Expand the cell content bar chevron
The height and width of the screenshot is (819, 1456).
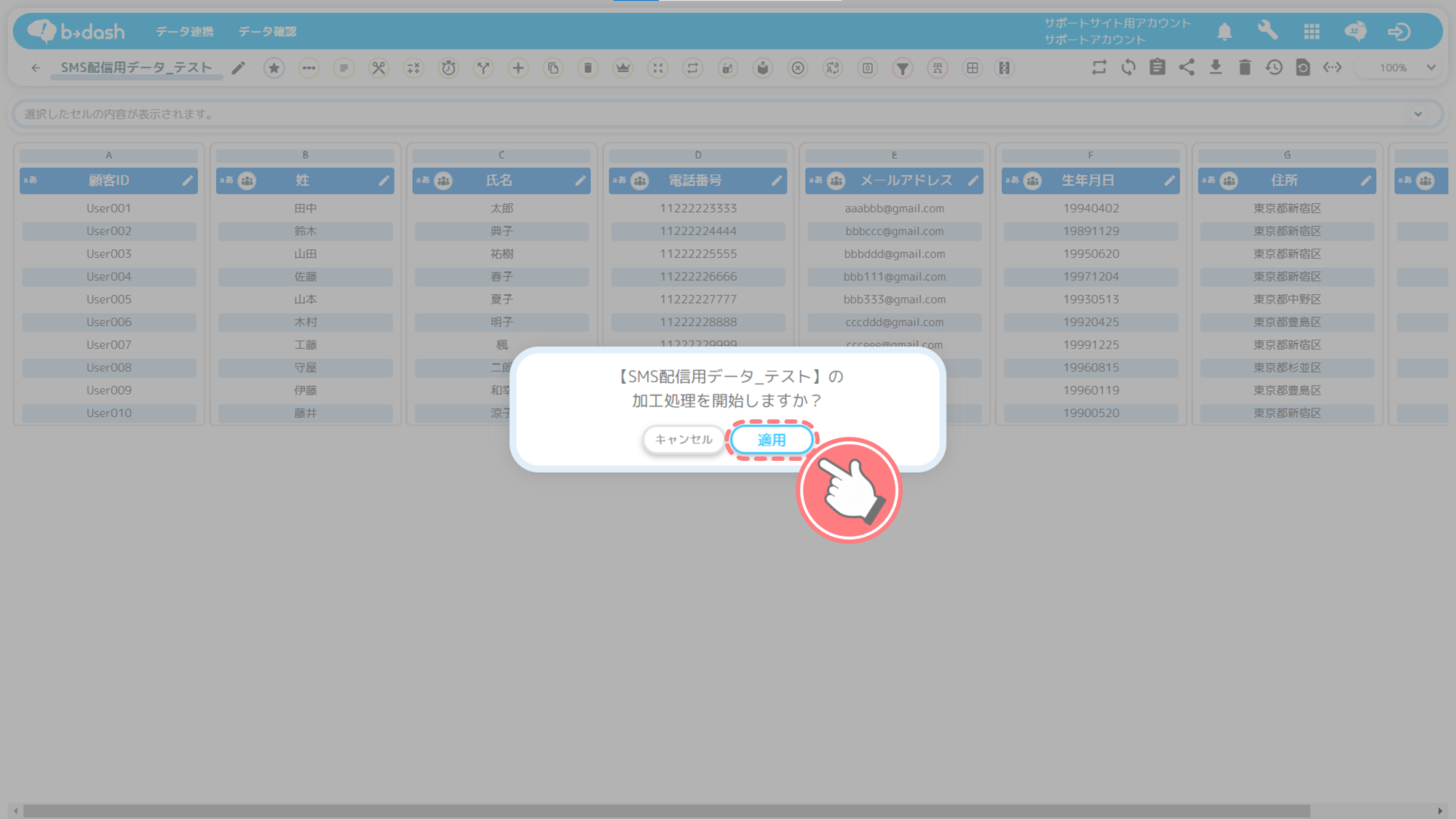(x=1418, y=114)
